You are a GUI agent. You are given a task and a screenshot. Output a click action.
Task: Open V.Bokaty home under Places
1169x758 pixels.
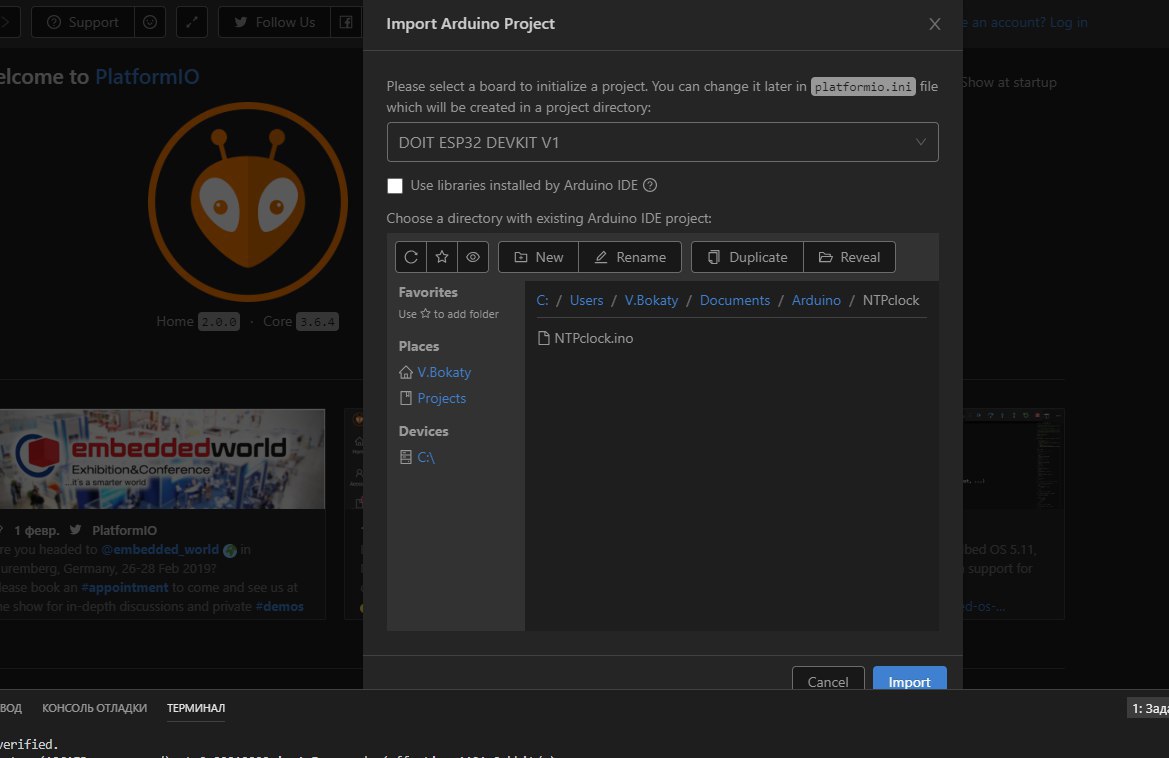click(444, 372)
